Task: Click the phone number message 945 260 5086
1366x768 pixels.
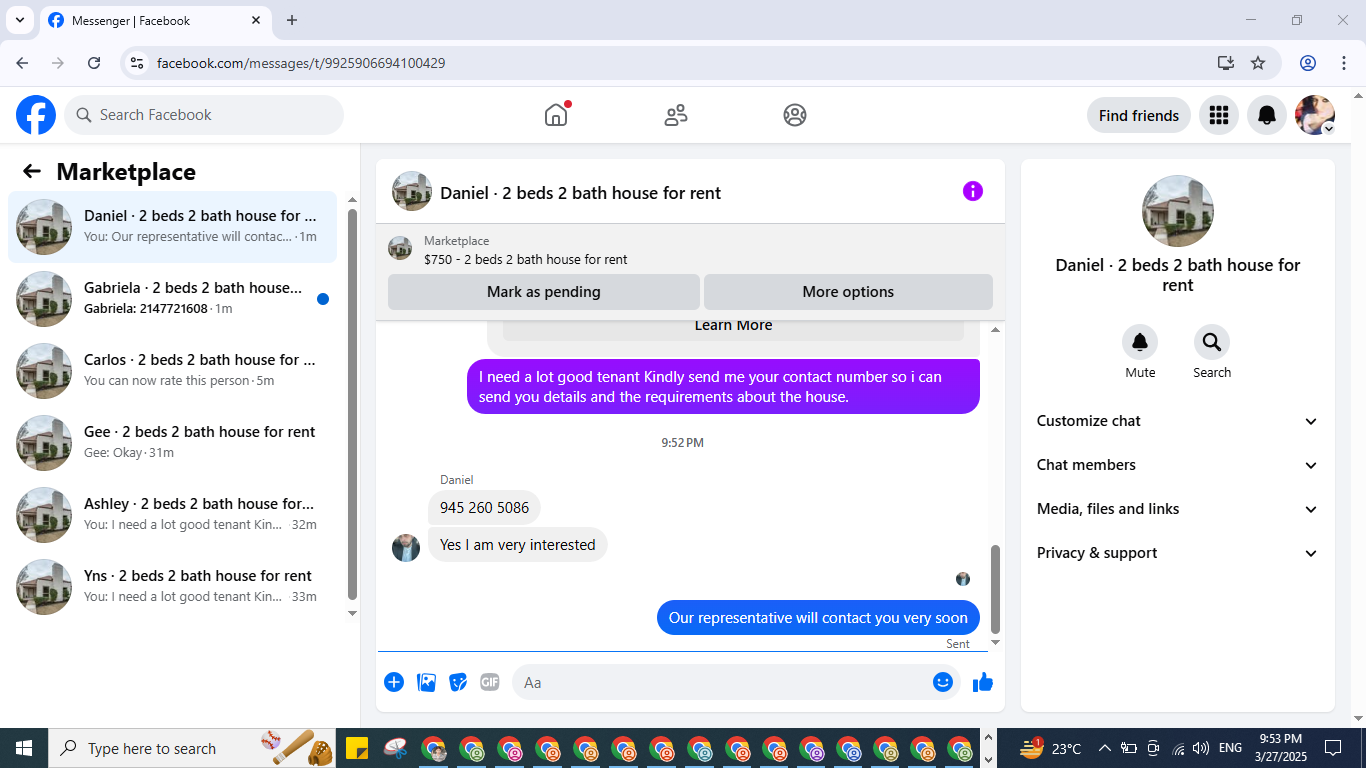Action: pos(484,508)
